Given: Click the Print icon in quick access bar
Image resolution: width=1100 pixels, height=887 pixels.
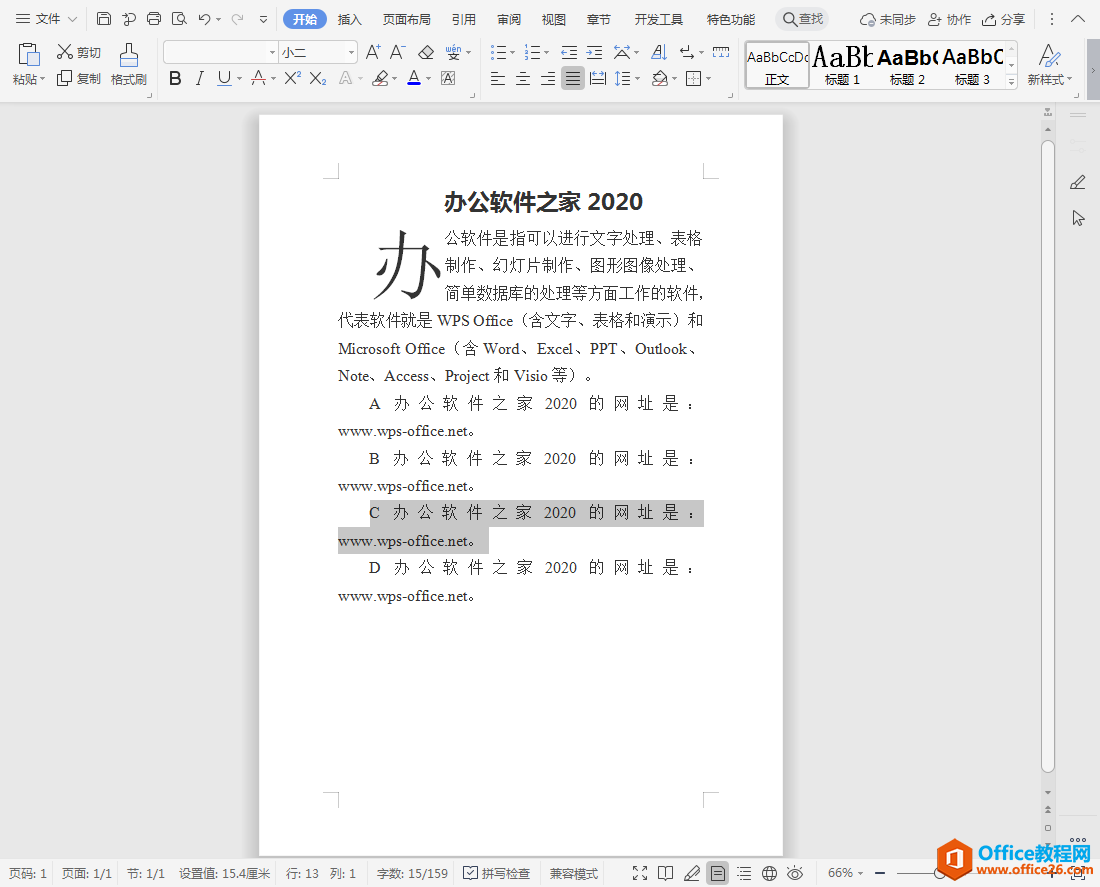Looking at the screenshot, I should click(x=154, y=19).
